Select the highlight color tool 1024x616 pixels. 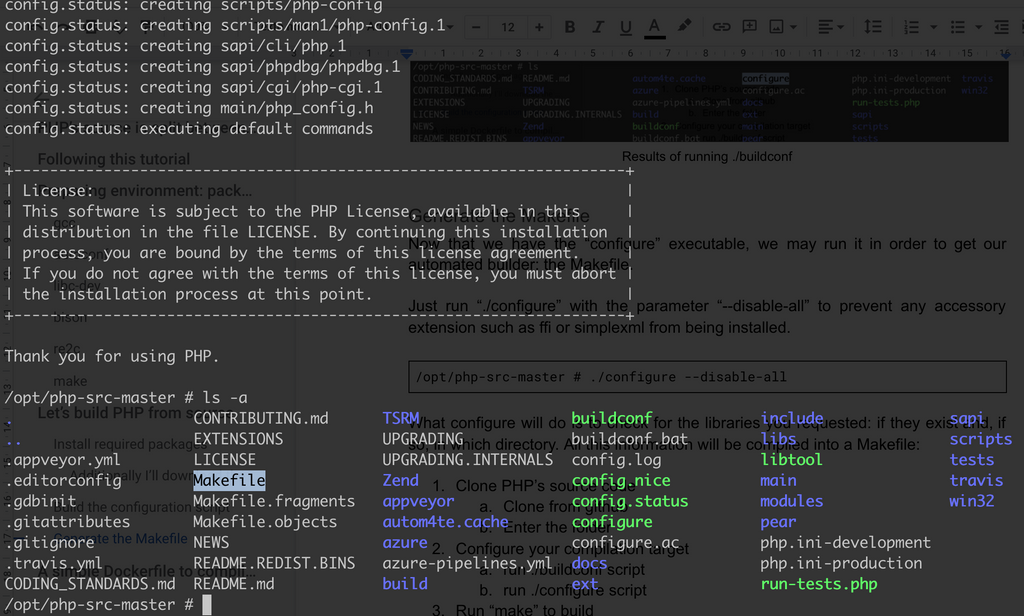coord(684,28)
